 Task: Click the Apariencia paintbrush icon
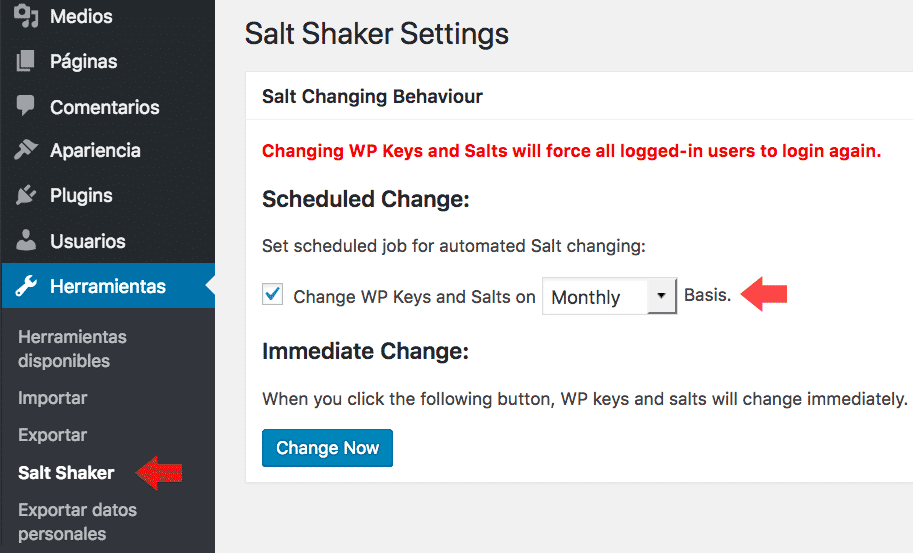[27, 150]
